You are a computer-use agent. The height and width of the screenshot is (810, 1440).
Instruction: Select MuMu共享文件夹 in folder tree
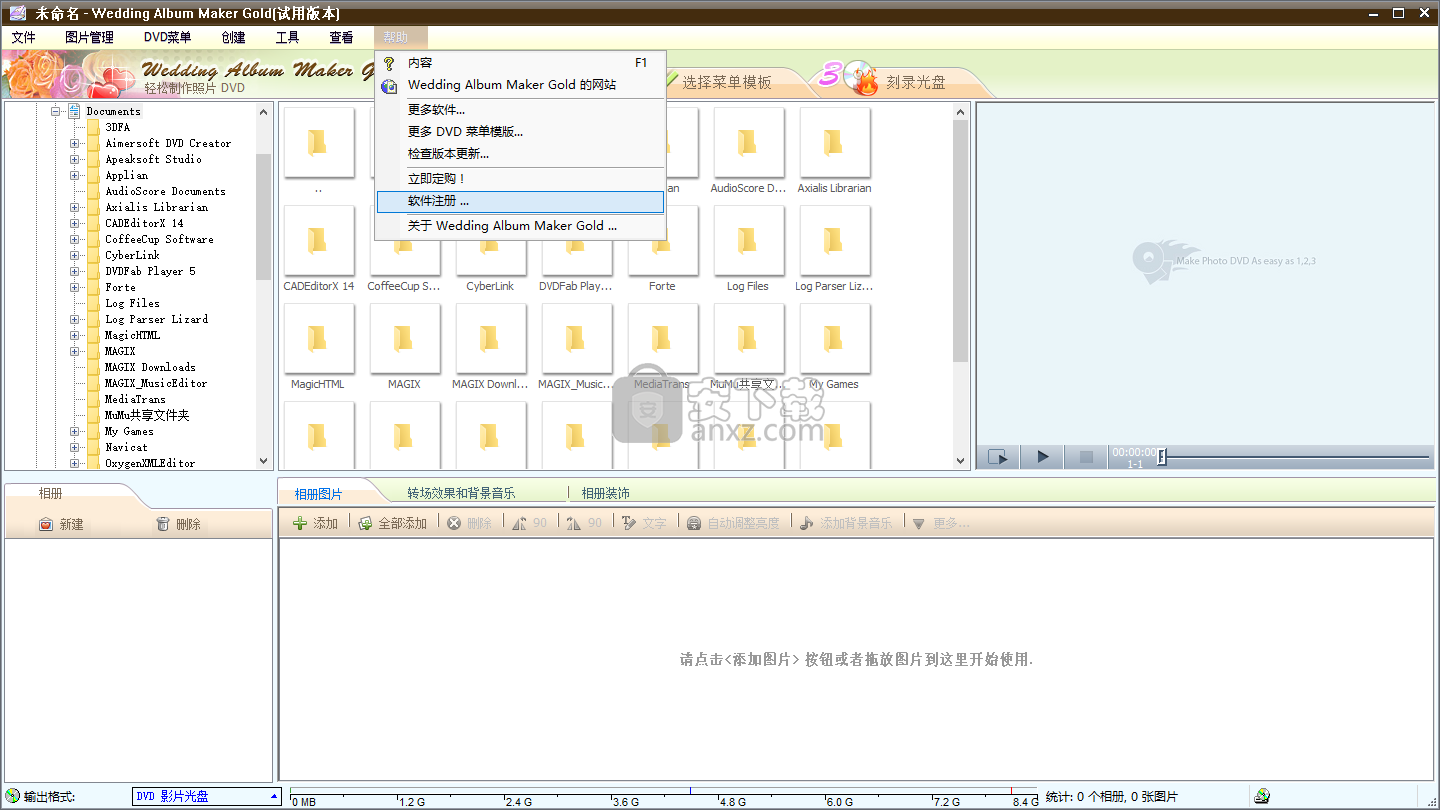tap(147, 415)
